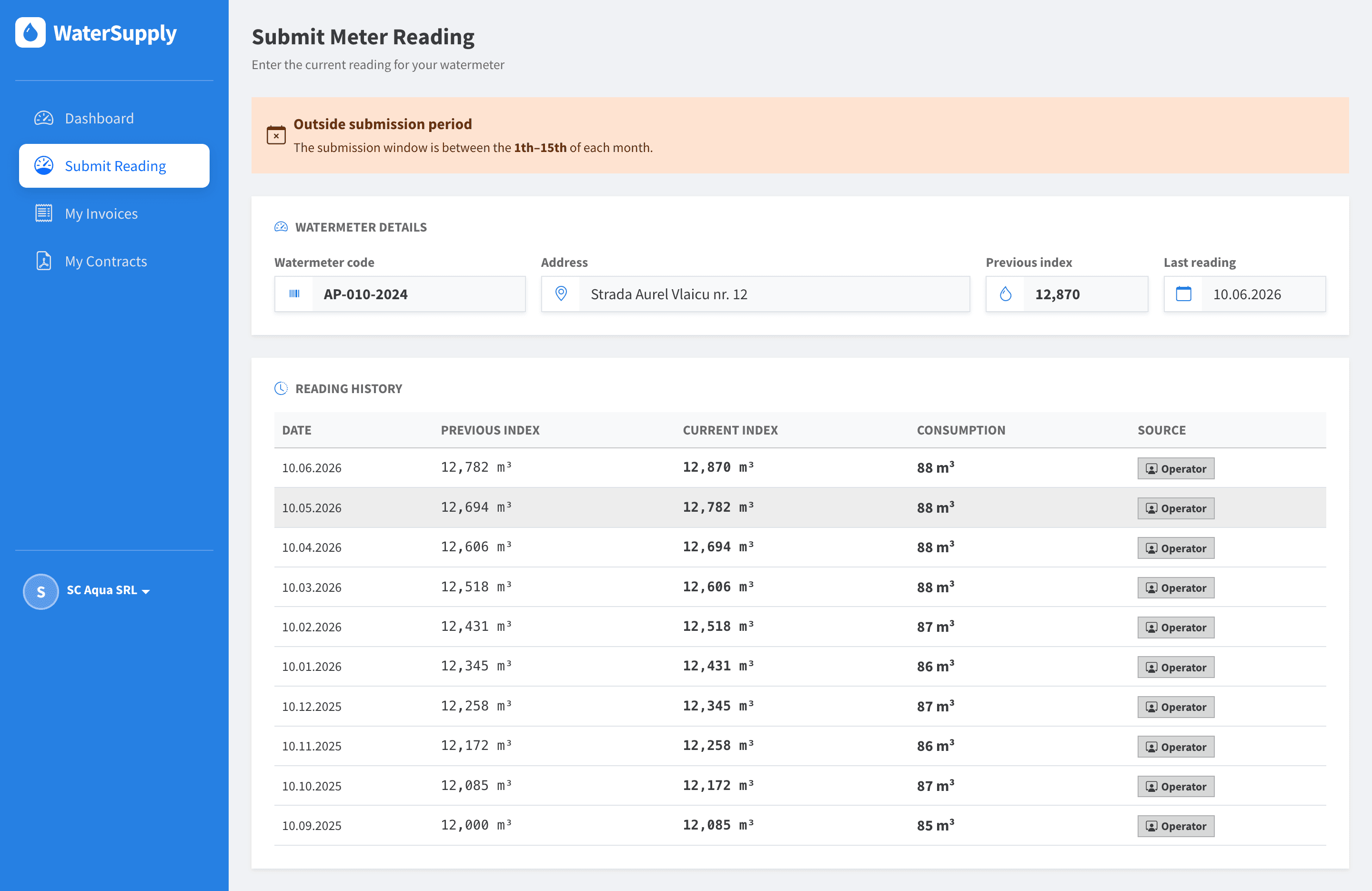Click the previous index 12,258 m³ in 10.12.2025 row
The image size is (1372, 891).
[x=476, y=706]
